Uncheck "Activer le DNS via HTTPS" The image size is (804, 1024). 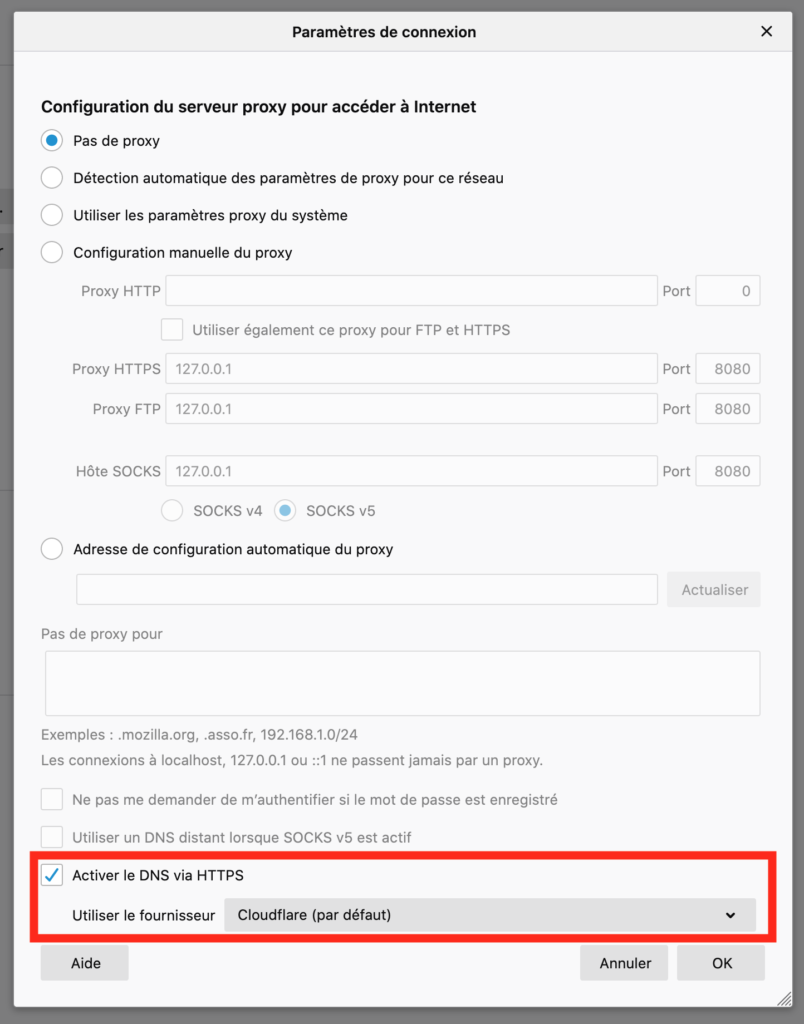52,876
